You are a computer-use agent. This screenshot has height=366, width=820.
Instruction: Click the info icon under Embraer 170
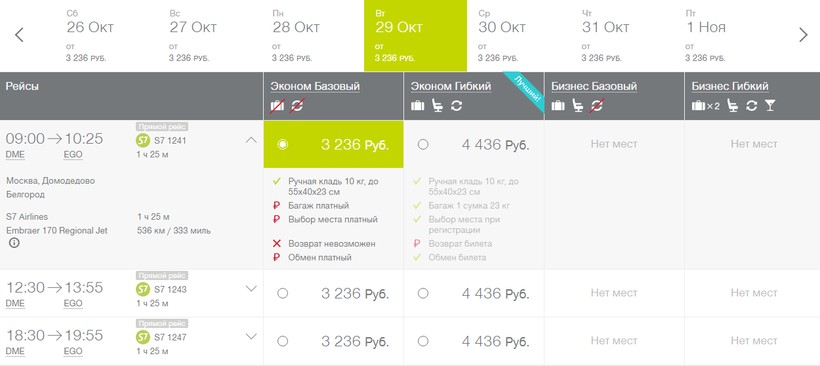(14, 243)
